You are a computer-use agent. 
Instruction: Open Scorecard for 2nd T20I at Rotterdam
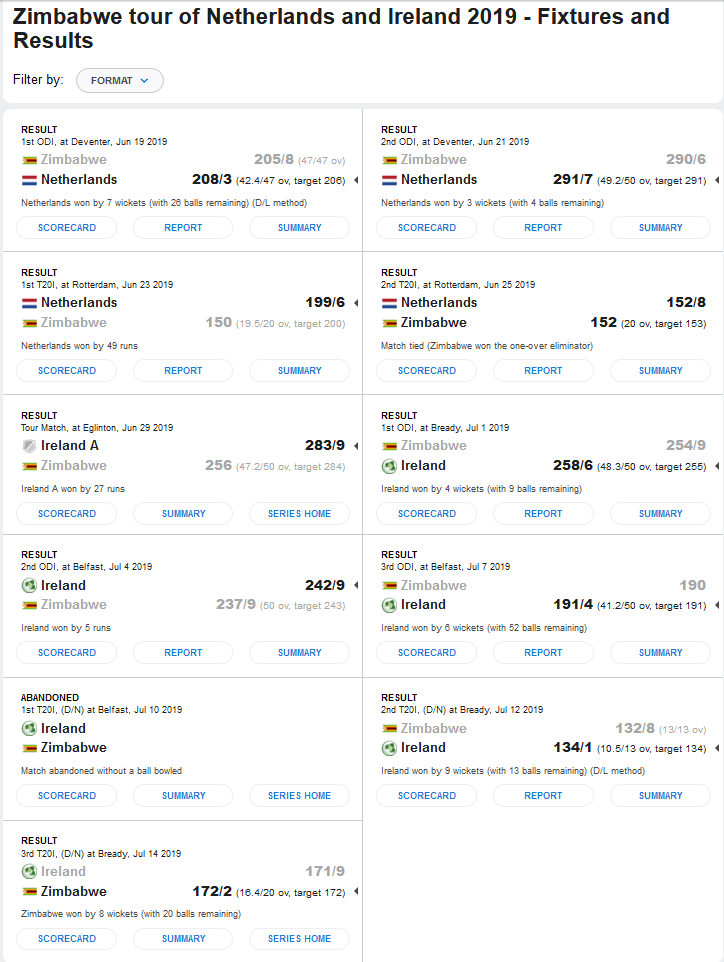(x=427, y=371)
